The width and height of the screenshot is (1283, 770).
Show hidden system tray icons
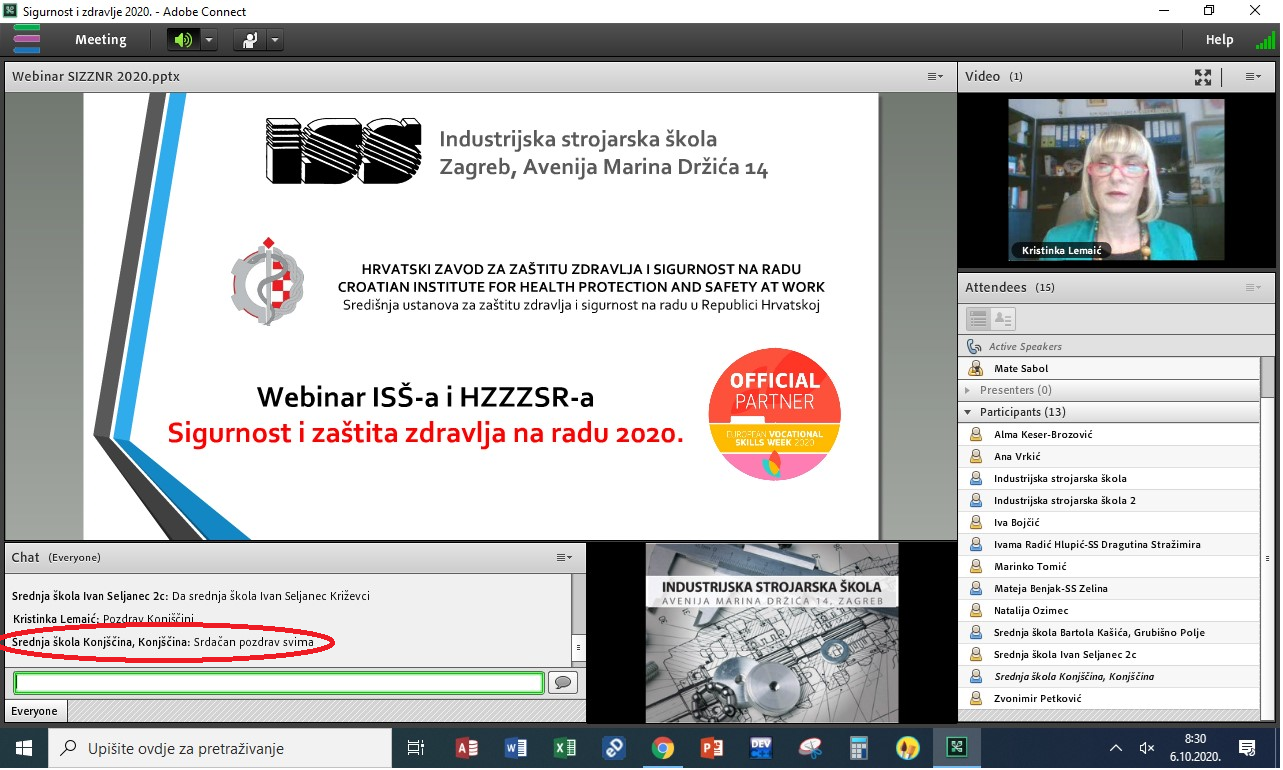point(1116,747)
